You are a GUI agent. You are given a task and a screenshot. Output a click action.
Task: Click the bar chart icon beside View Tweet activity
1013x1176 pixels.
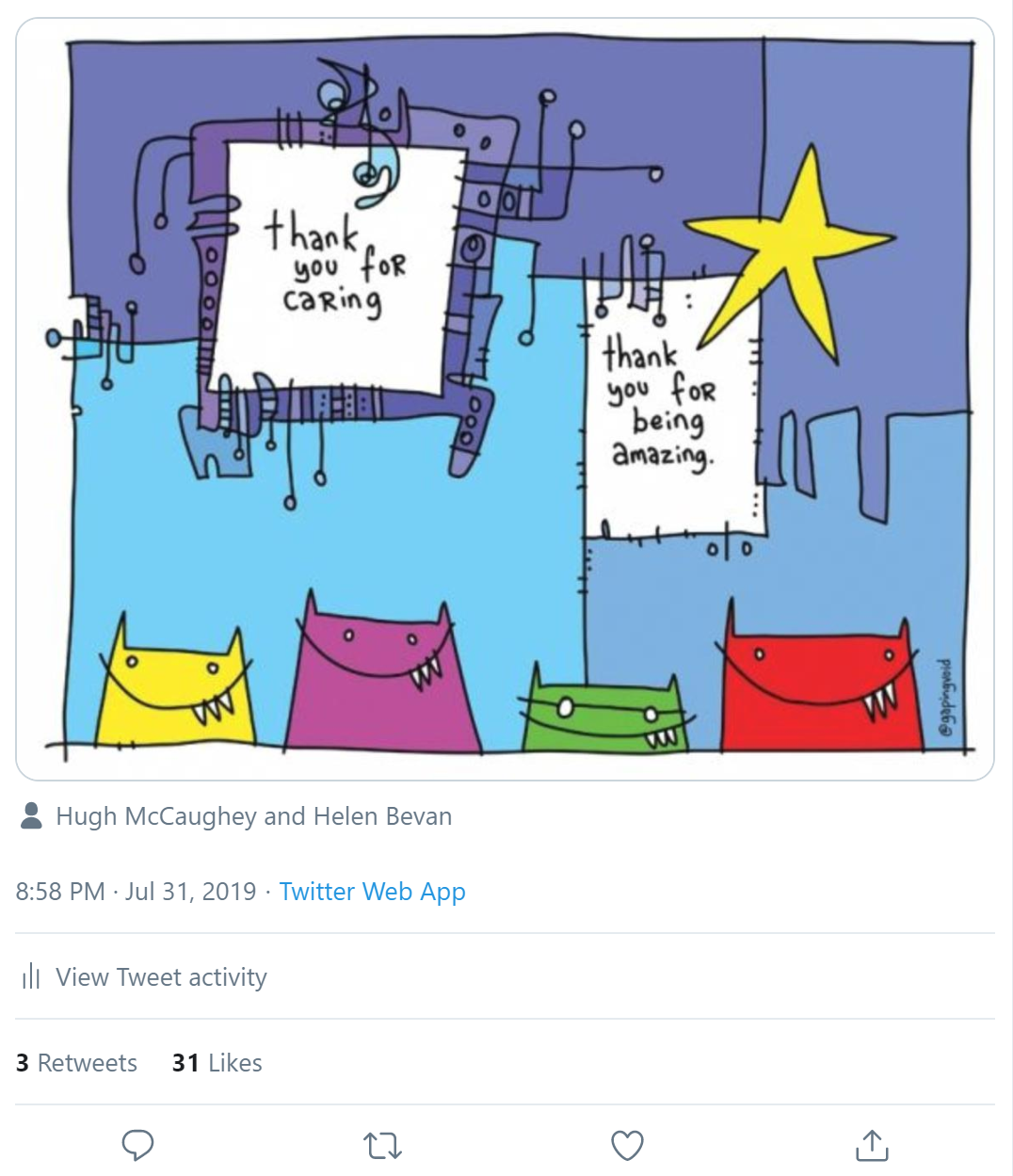coord(31,976)
